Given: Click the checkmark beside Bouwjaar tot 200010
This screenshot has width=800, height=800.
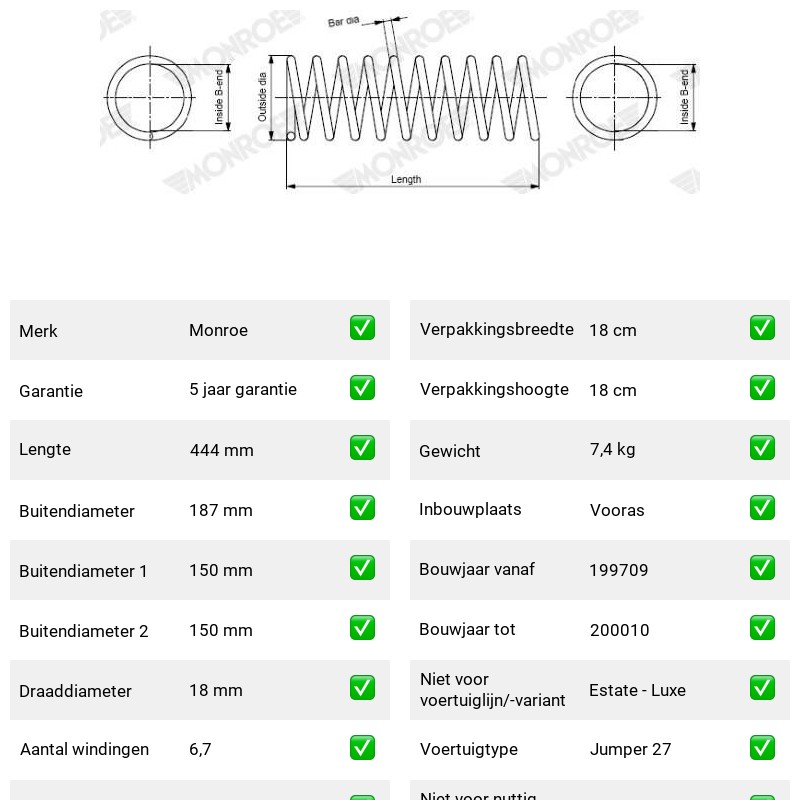Looking at the screenshot, I should tap(762, 628).
